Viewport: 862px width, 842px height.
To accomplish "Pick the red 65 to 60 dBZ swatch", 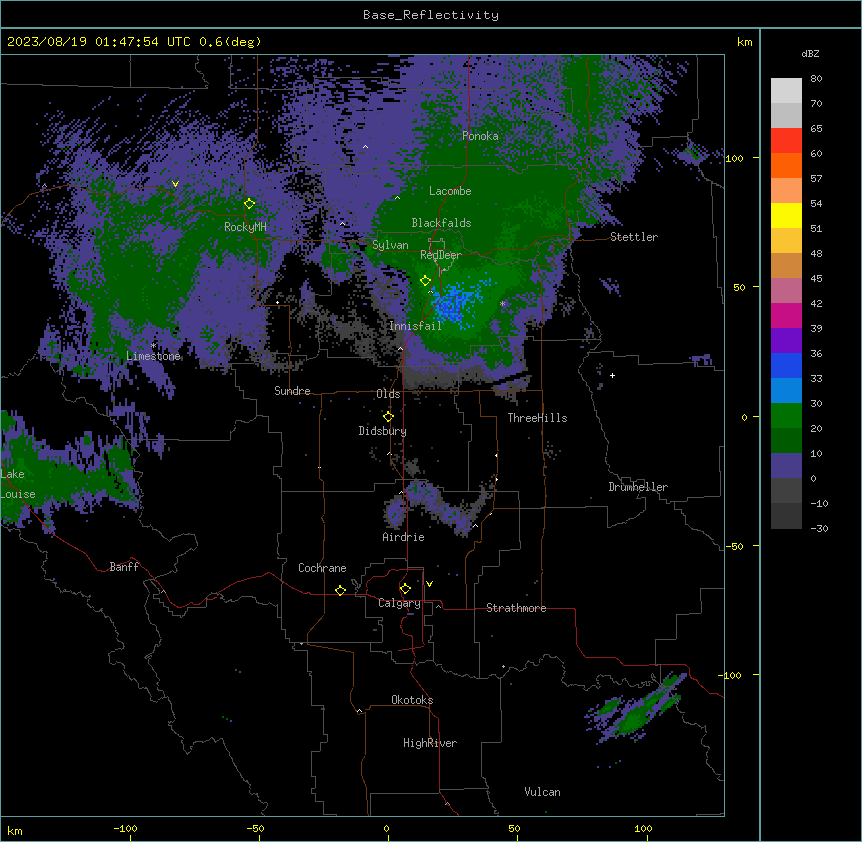I will click(x=786, y=141).
